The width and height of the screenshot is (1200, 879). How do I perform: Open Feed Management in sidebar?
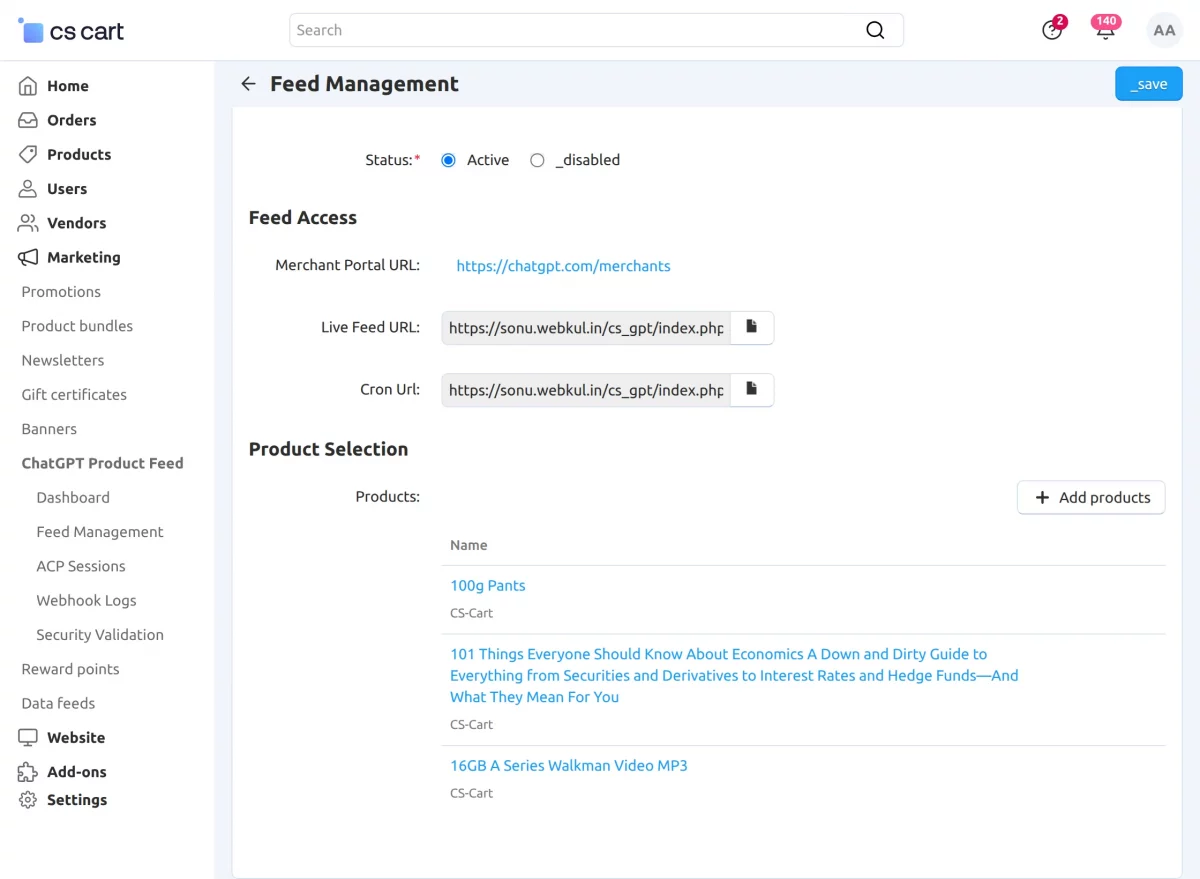pyautogui.click(x=100, y=532)
